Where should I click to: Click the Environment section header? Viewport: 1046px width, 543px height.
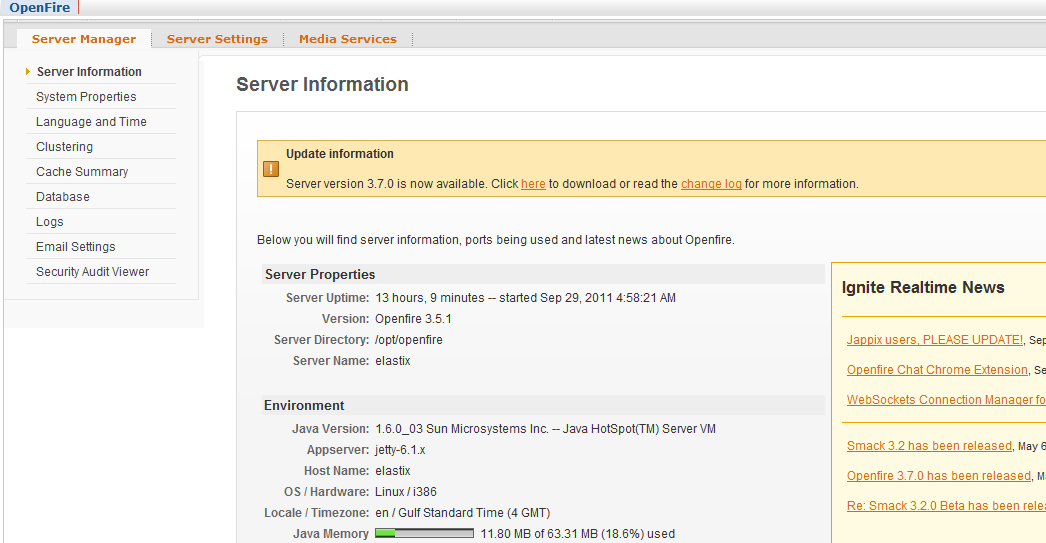(304, 406)
